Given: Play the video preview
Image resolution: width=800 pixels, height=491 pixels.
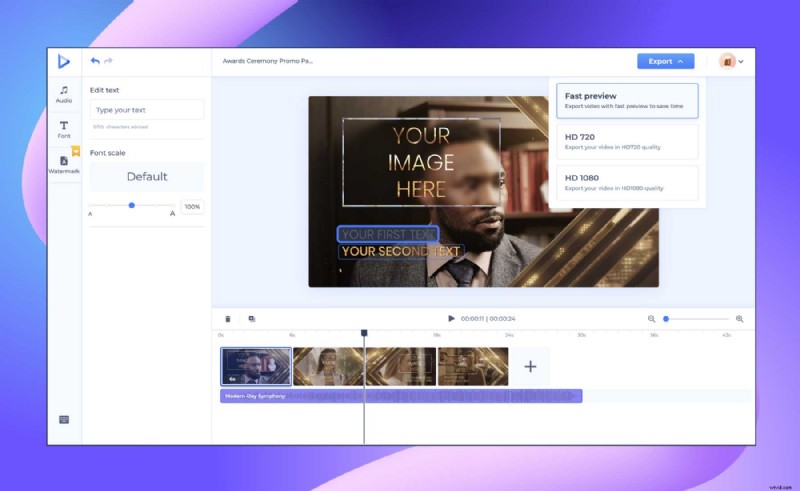Looking at the screenshot, I should [451, 318].
